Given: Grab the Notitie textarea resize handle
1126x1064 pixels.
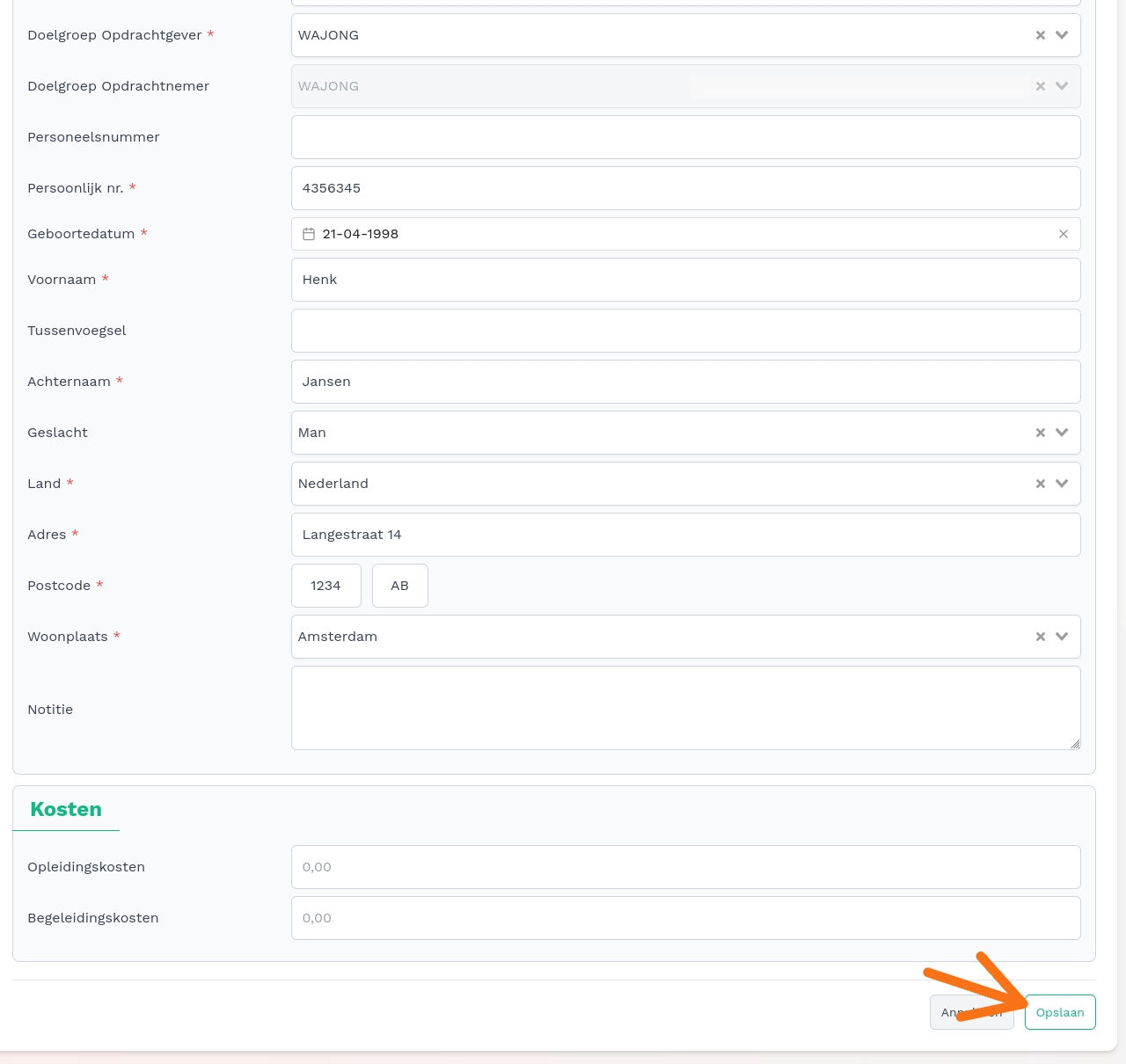Looking at the screenshot, I should pyautogui.click(x=1075, y=744).
